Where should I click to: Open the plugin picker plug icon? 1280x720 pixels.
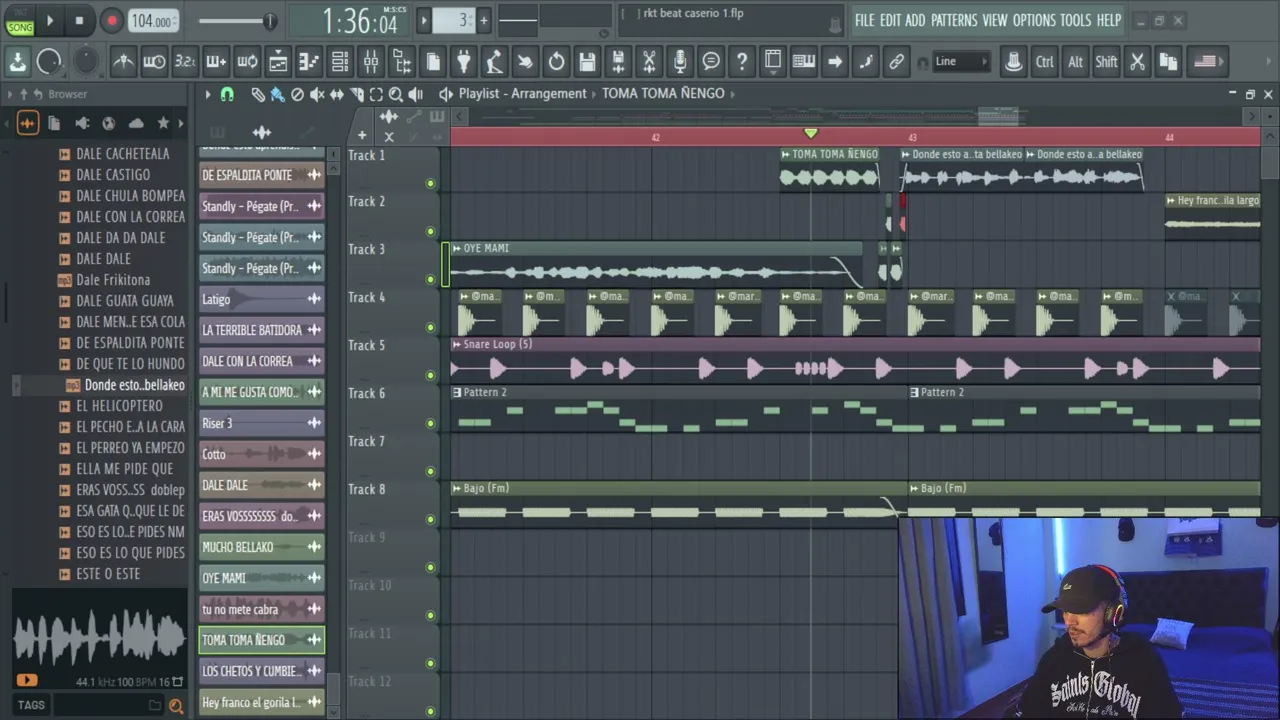(x=464, y=62)
